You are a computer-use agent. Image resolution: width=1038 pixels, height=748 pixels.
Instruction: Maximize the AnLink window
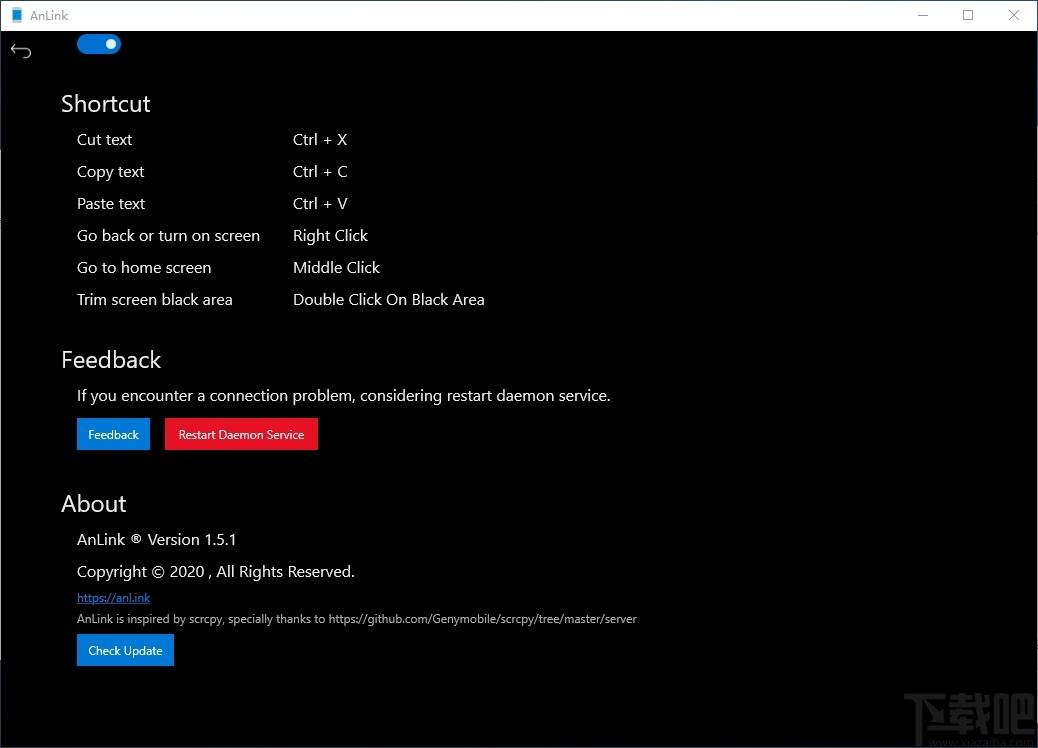coord(968,15)
